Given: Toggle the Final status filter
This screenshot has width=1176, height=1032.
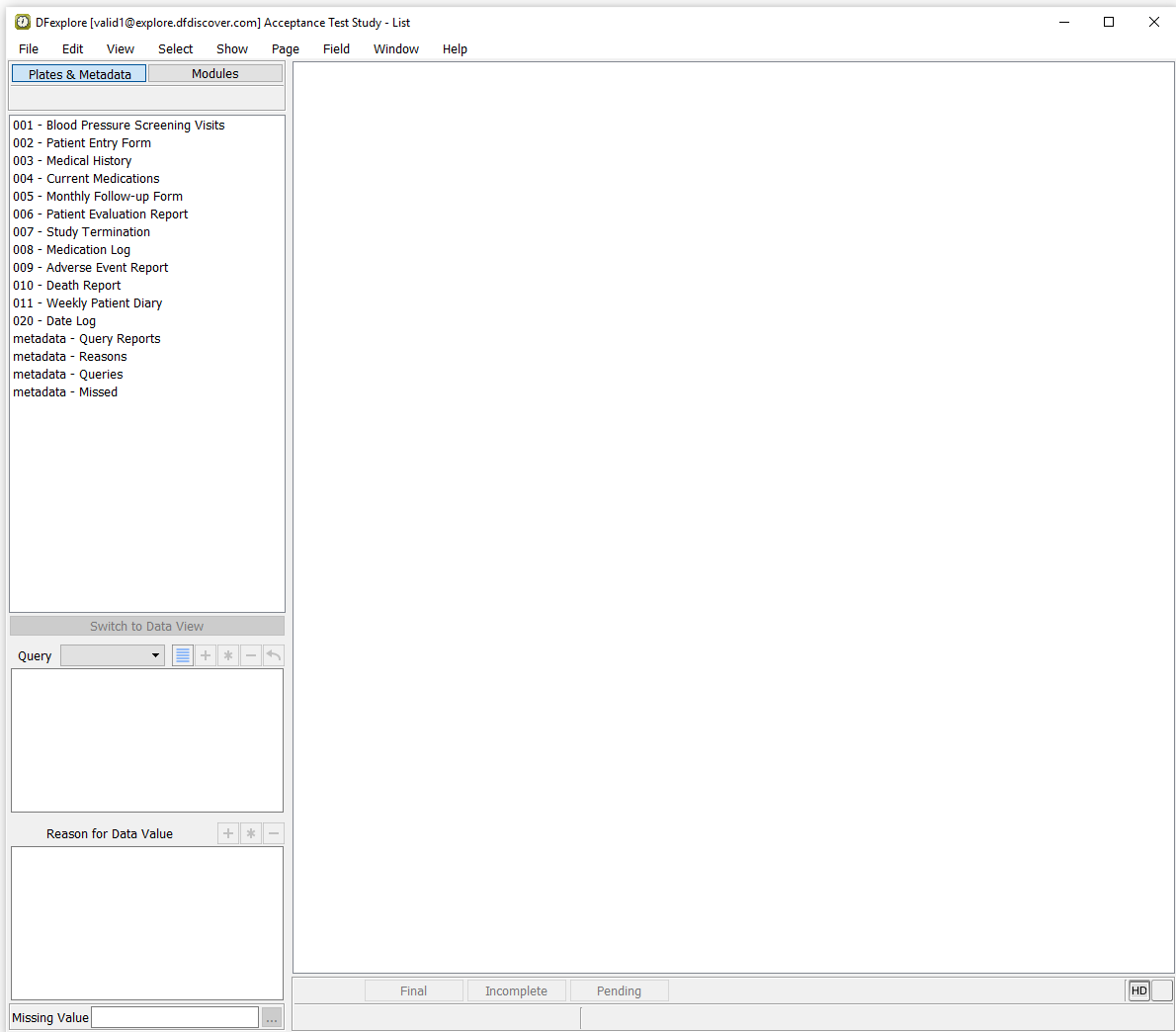Looking at the screenshot, I should pos(413,990).
